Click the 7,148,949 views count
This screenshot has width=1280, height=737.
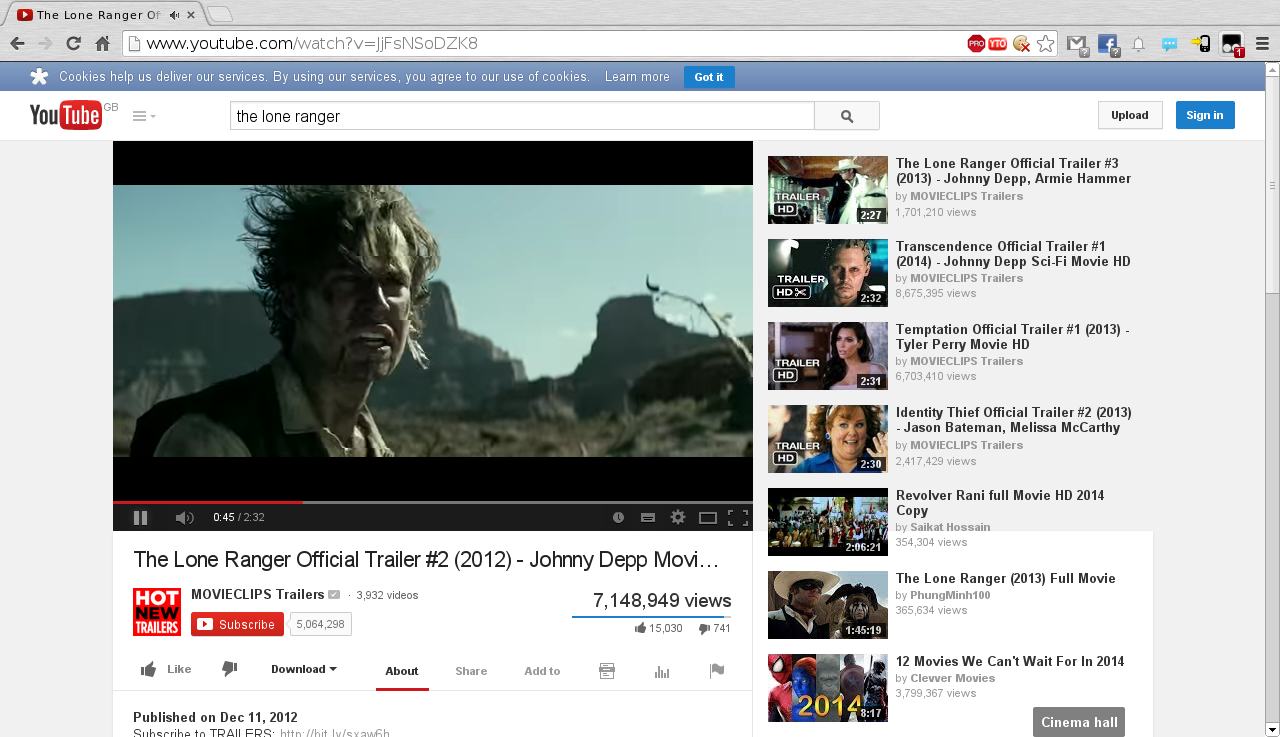(662, 600)
